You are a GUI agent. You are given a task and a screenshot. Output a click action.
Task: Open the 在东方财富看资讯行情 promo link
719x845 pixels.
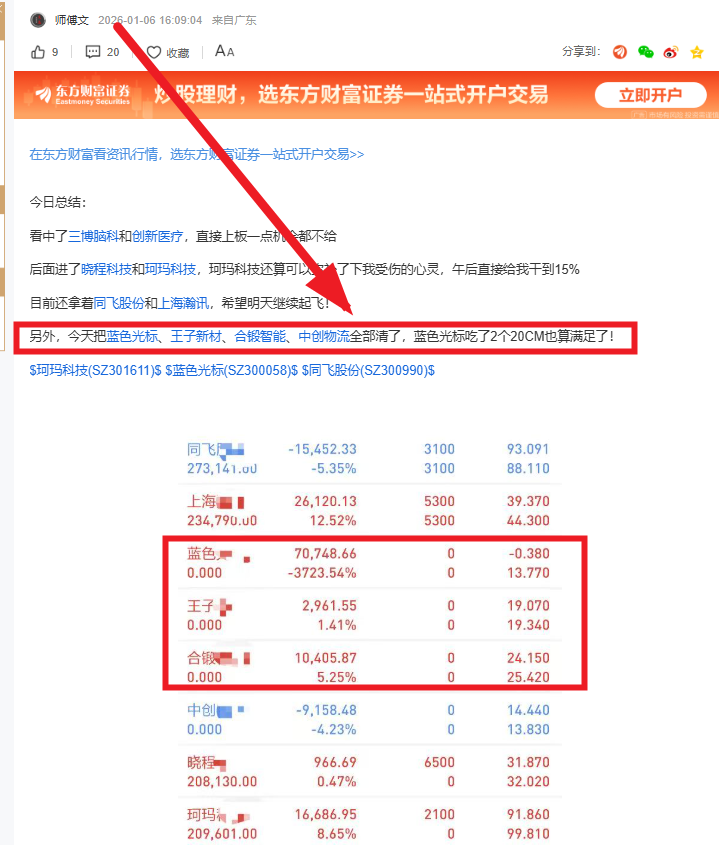pyautogui.click(x=197, y=155)
